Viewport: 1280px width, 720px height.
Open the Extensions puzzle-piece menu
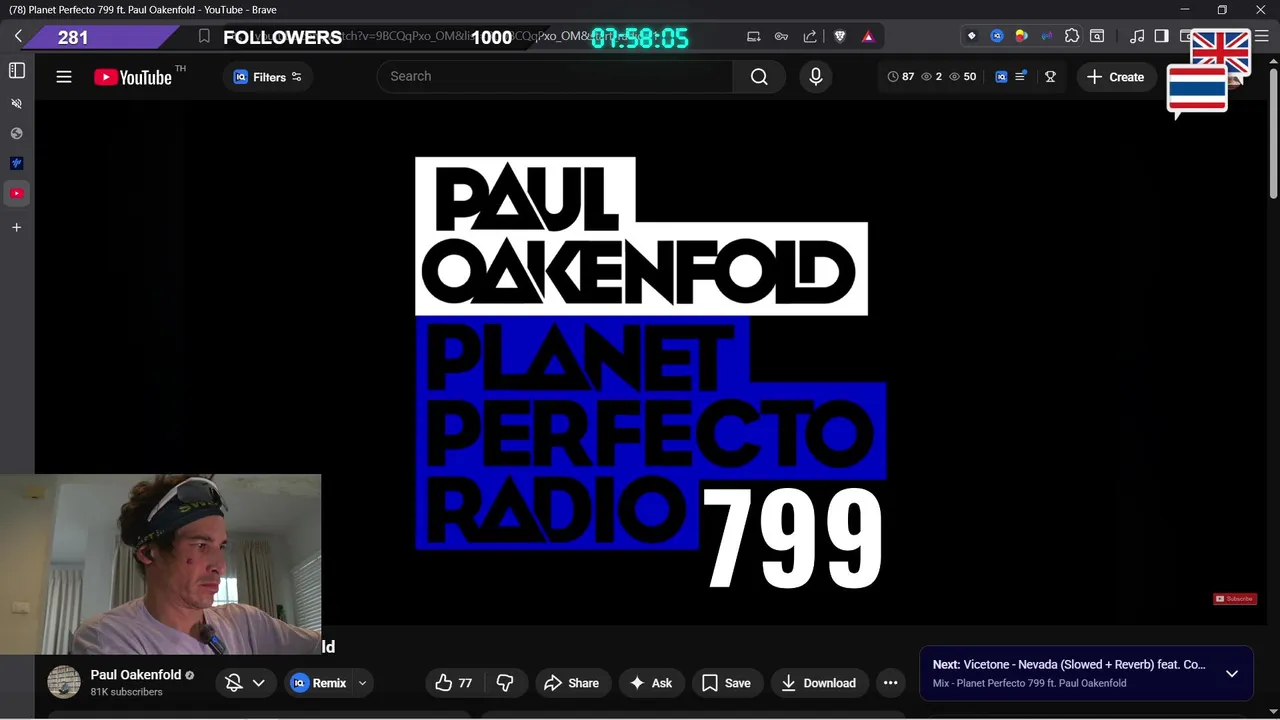coord(1072,36)
